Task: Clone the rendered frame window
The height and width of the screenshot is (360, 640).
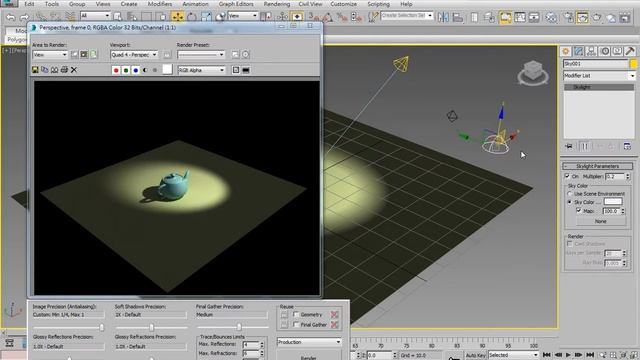Action: (x=54, y=70)
